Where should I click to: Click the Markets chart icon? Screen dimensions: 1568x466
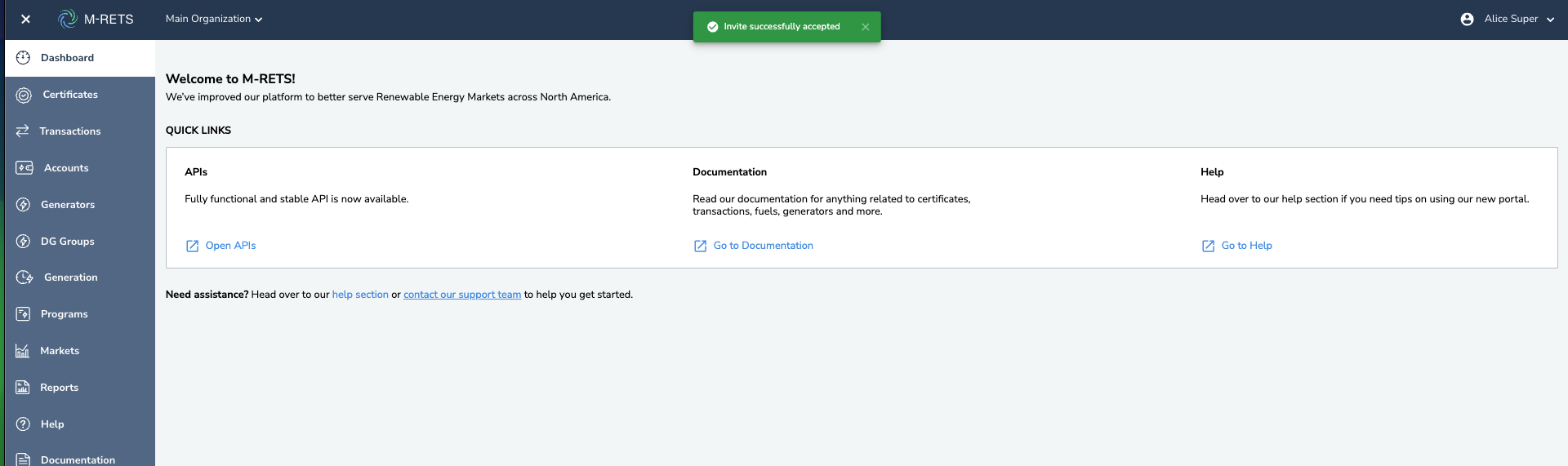(22, 351)
